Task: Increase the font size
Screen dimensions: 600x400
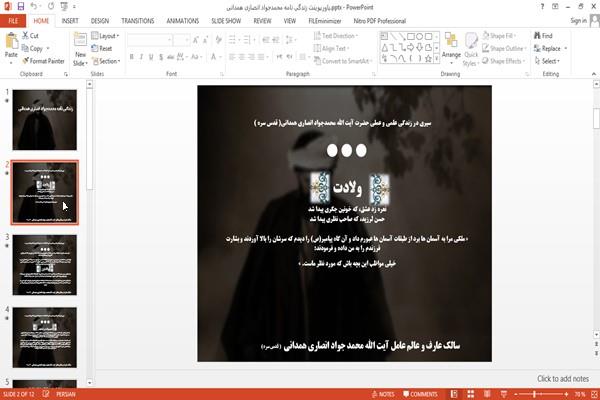Action: point(196,39)
